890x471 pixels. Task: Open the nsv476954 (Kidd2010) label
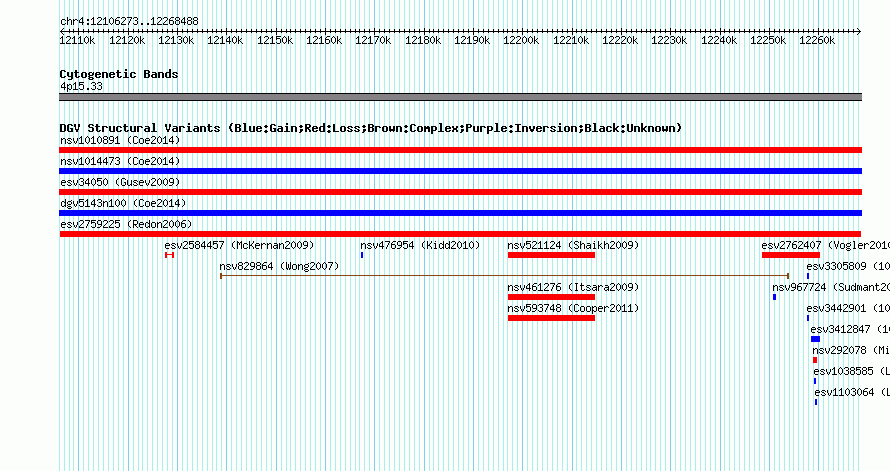[420, 245]
